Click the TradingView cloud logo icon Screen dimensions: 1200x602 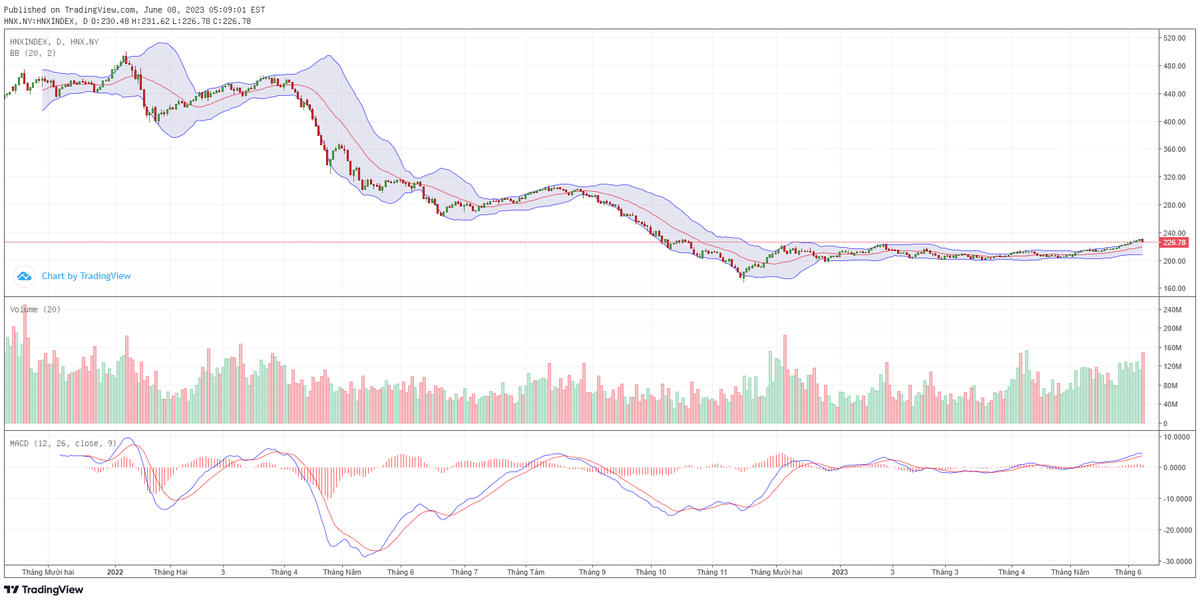pyautogui.click(x=26, y=276)
